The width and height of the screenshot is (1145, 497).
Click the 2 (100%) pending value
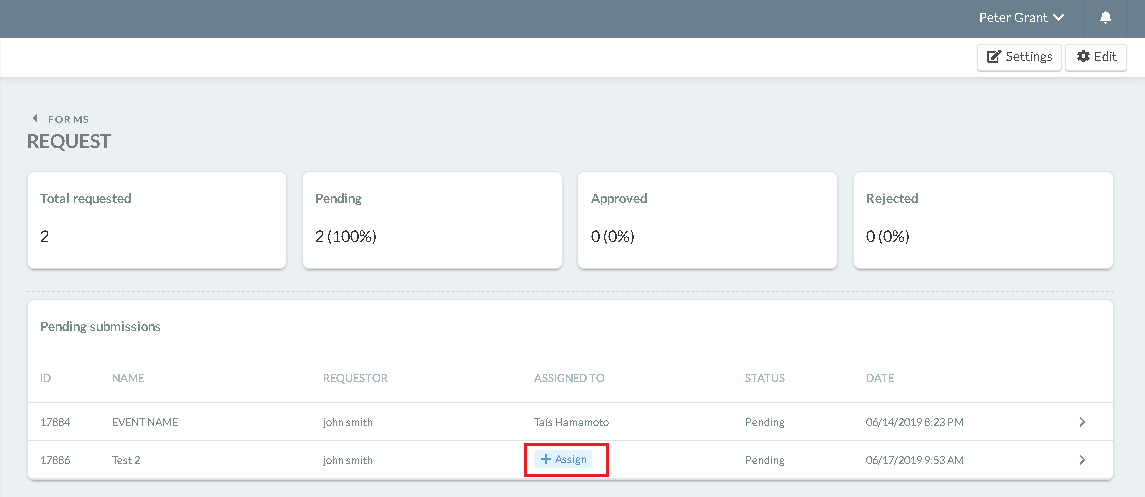tap(345, 236)
